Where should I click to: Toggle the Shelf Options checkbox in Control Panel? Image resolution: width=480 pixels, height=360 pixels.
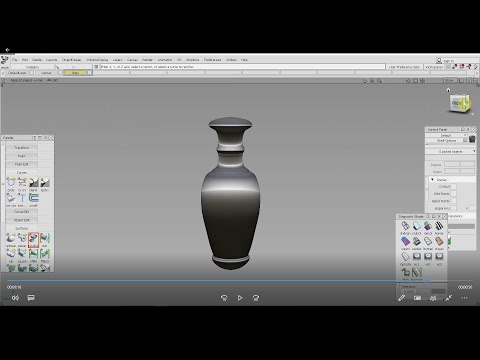click(x=465, y=140)
